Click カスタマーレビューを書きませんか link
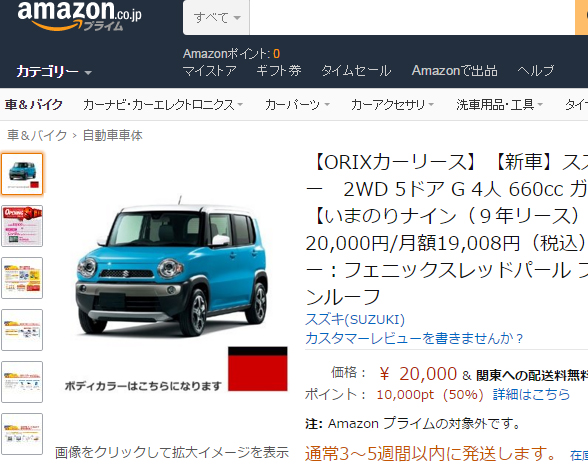This screenshot has height=468, width=588. pos(414,338)
